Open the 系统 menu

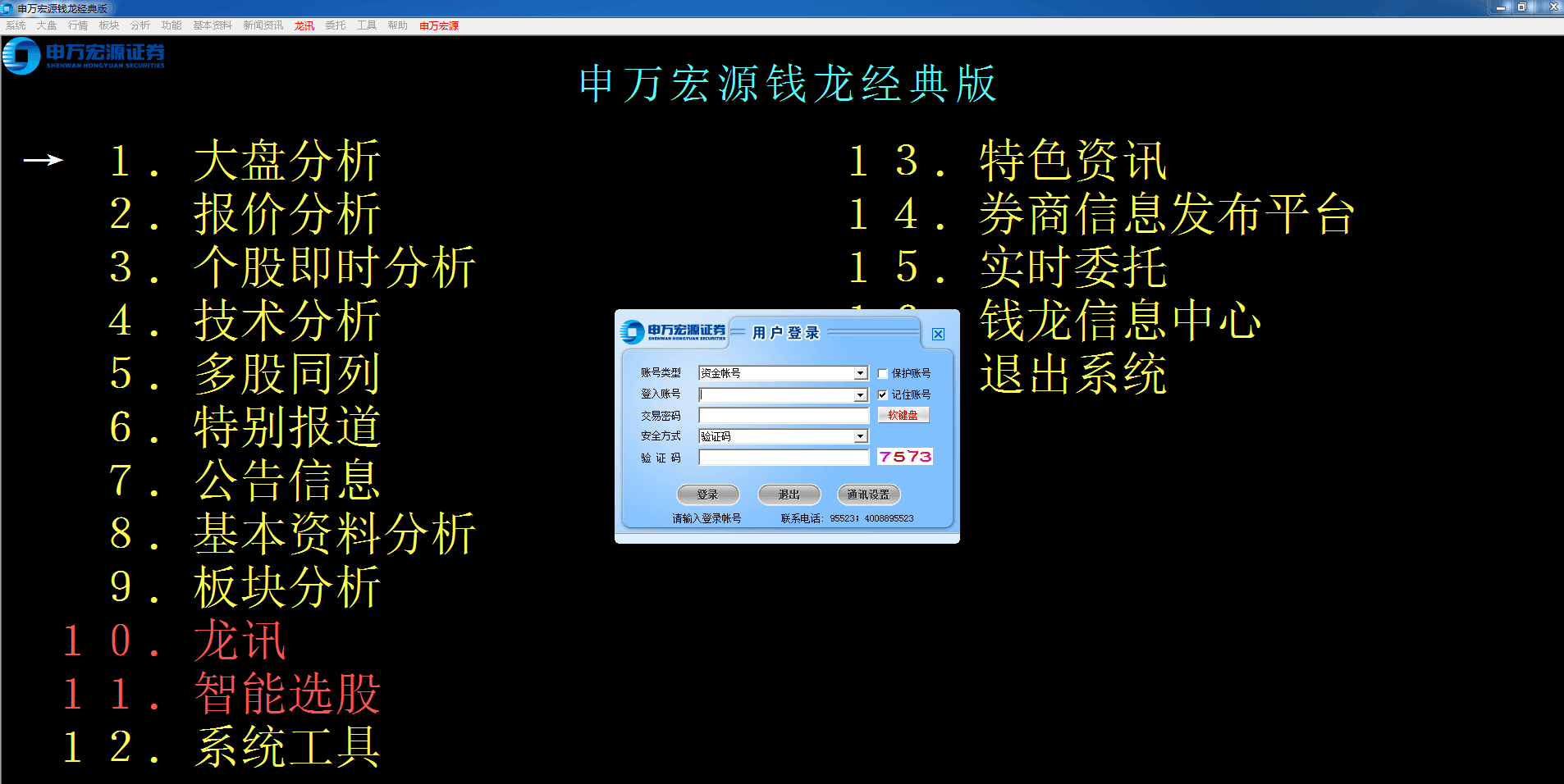[16, 25]
